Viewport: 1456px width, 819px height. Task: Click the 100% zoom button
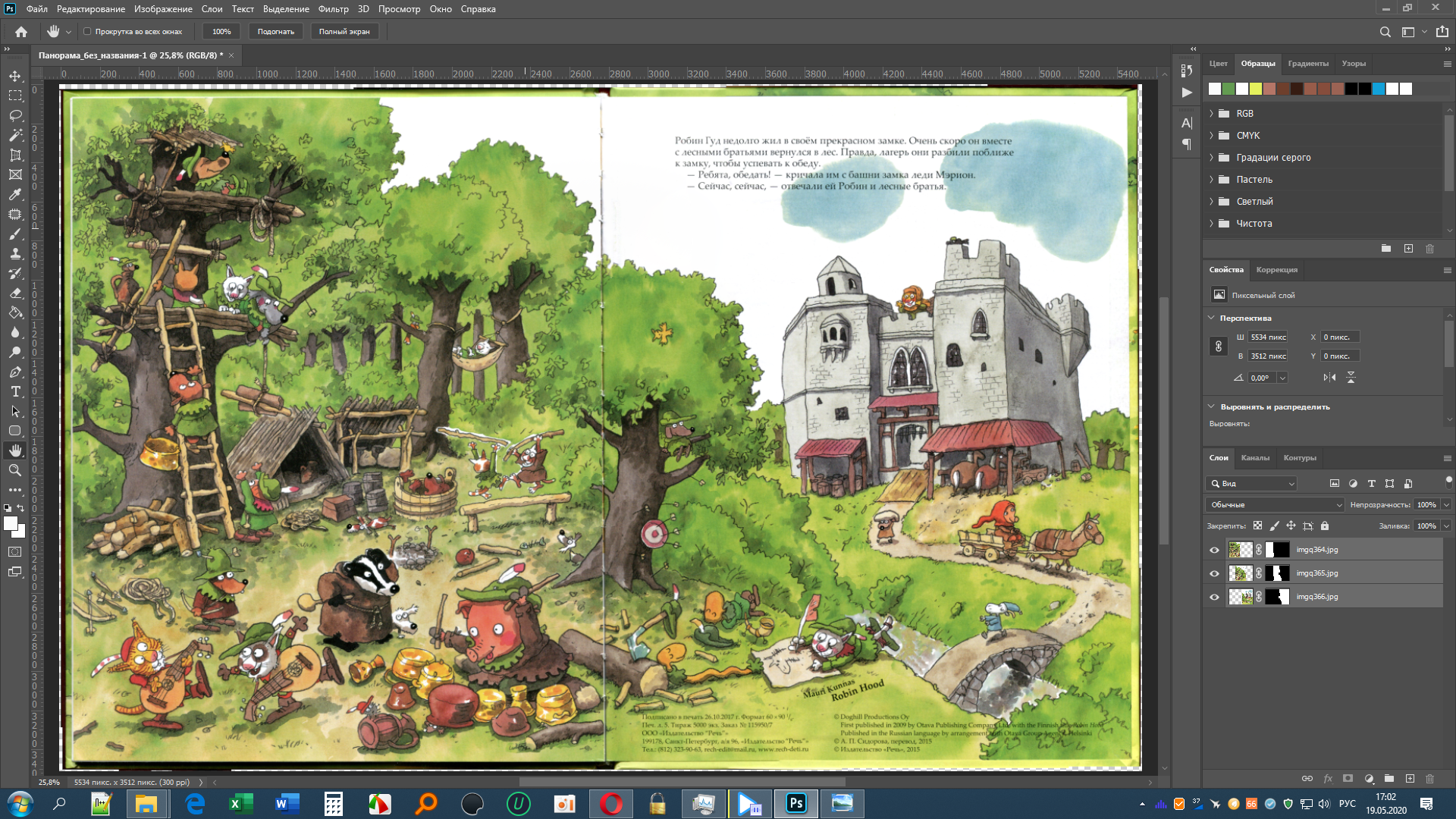tap(221, 32)
